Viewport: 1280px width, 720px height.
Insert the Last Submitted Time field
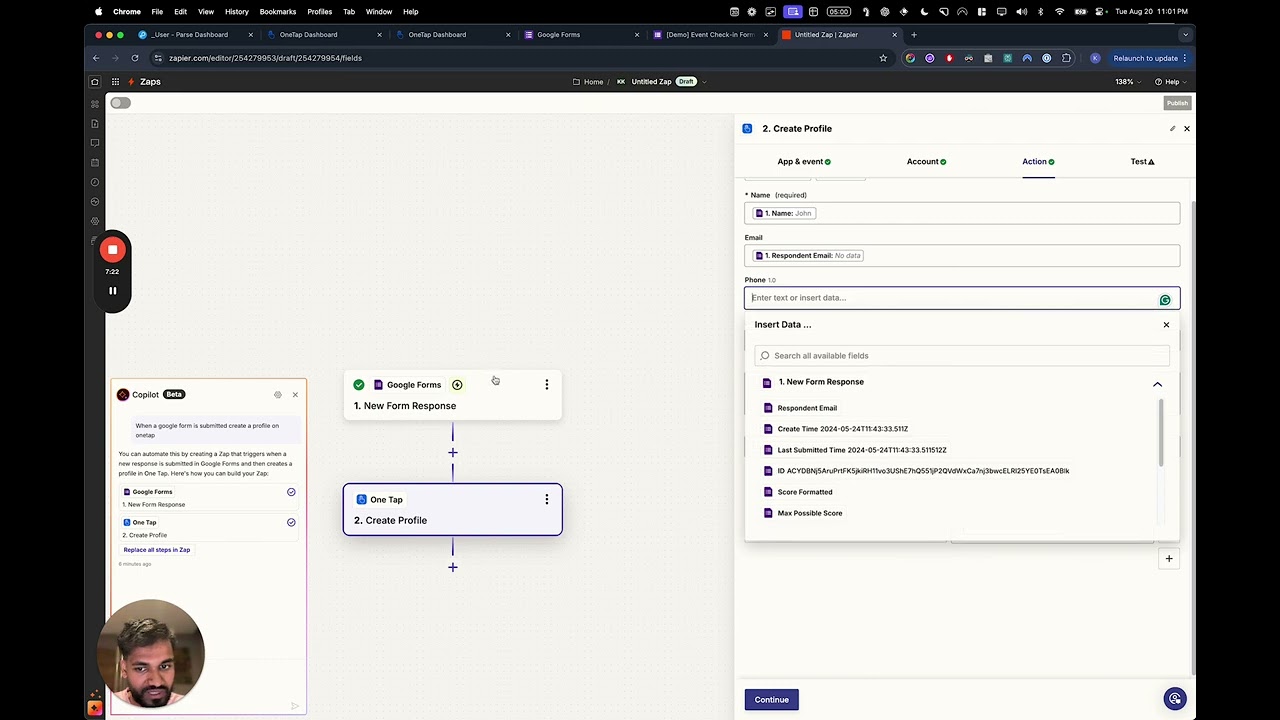(x=862, y=450)
